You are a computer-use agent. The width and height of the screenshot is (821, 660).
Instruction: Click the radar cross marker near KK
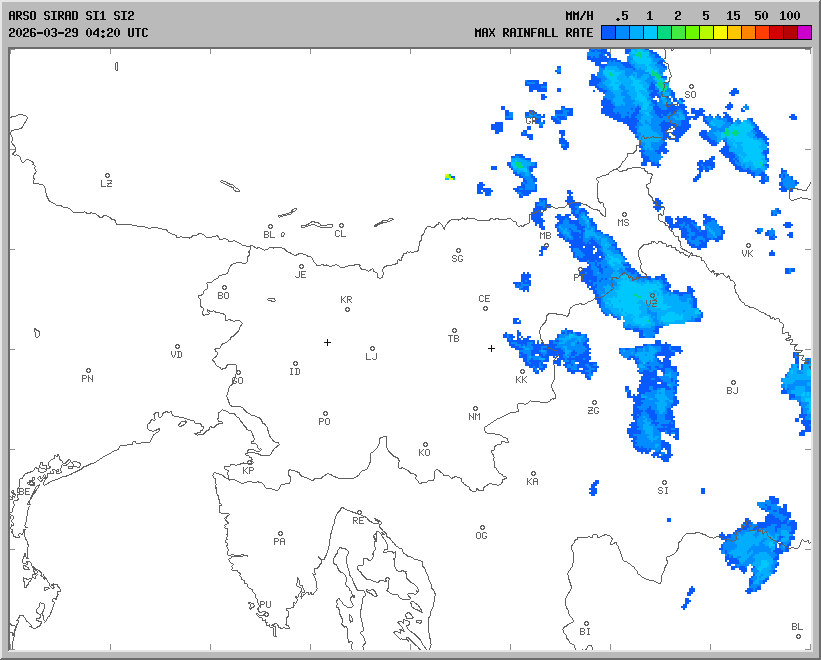(491, 348)
